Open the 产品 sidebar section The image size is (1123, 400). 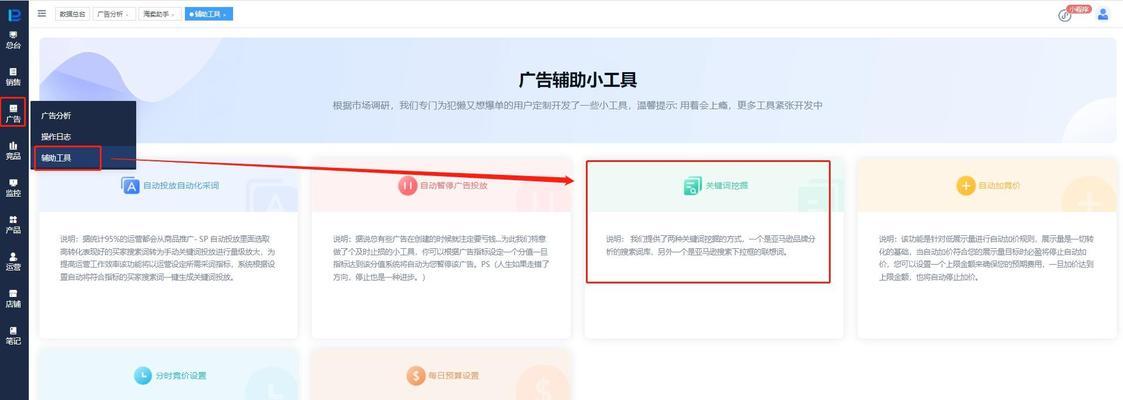pyautogui.click(x=14, y=225)
